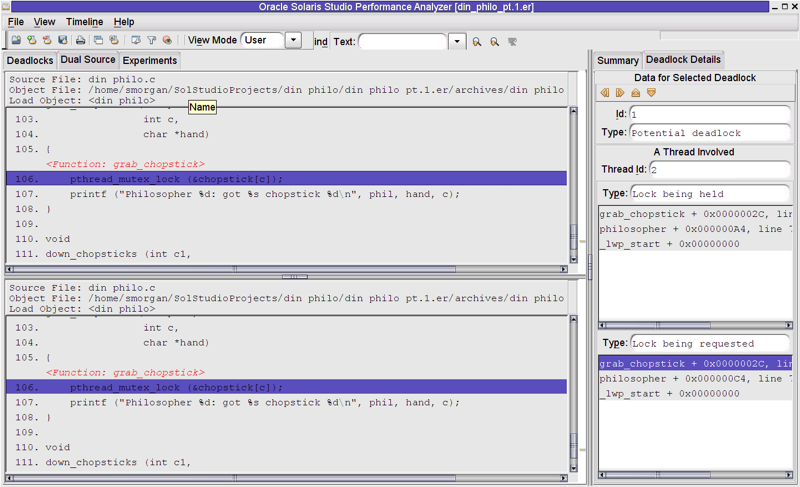Click the greyed icon after the find magnifiers
Image resolution: width=800 pixels, height=487 pixels.
[x=512, y=42]
